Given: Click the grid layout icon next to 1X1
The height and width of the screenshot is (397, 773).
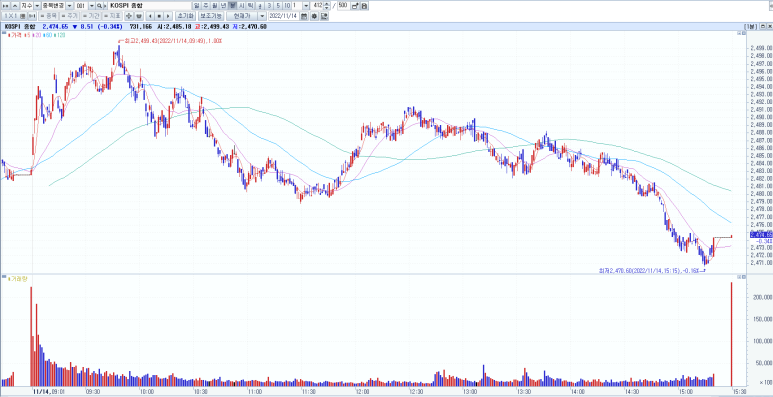Looking at the screenshot, I should pos(23,16).
